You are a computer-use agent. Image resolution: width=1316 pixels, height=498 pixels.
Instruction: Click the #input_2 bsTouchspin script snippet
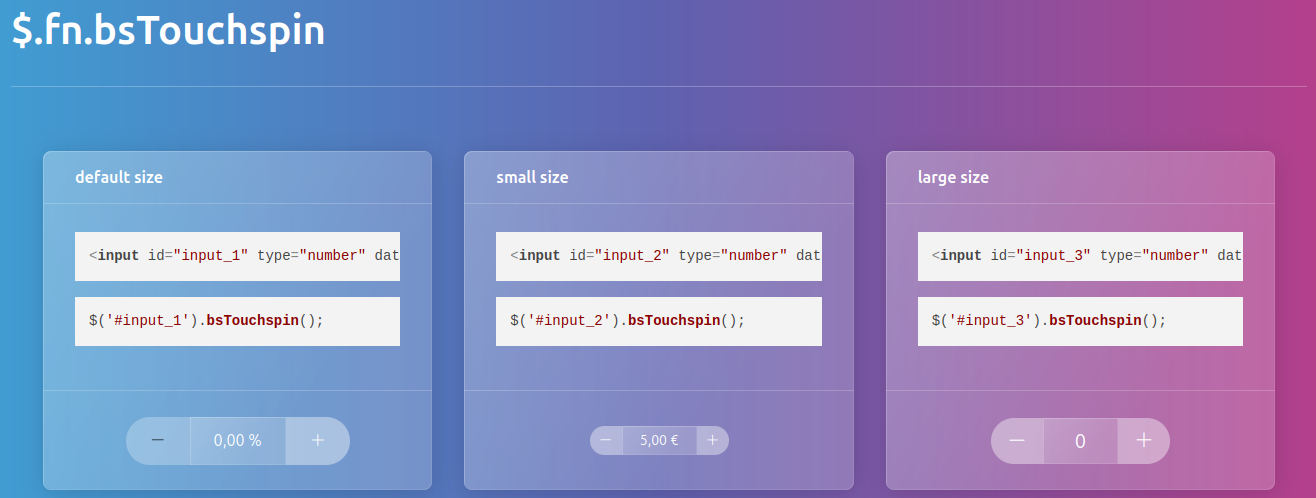(658, 321)
